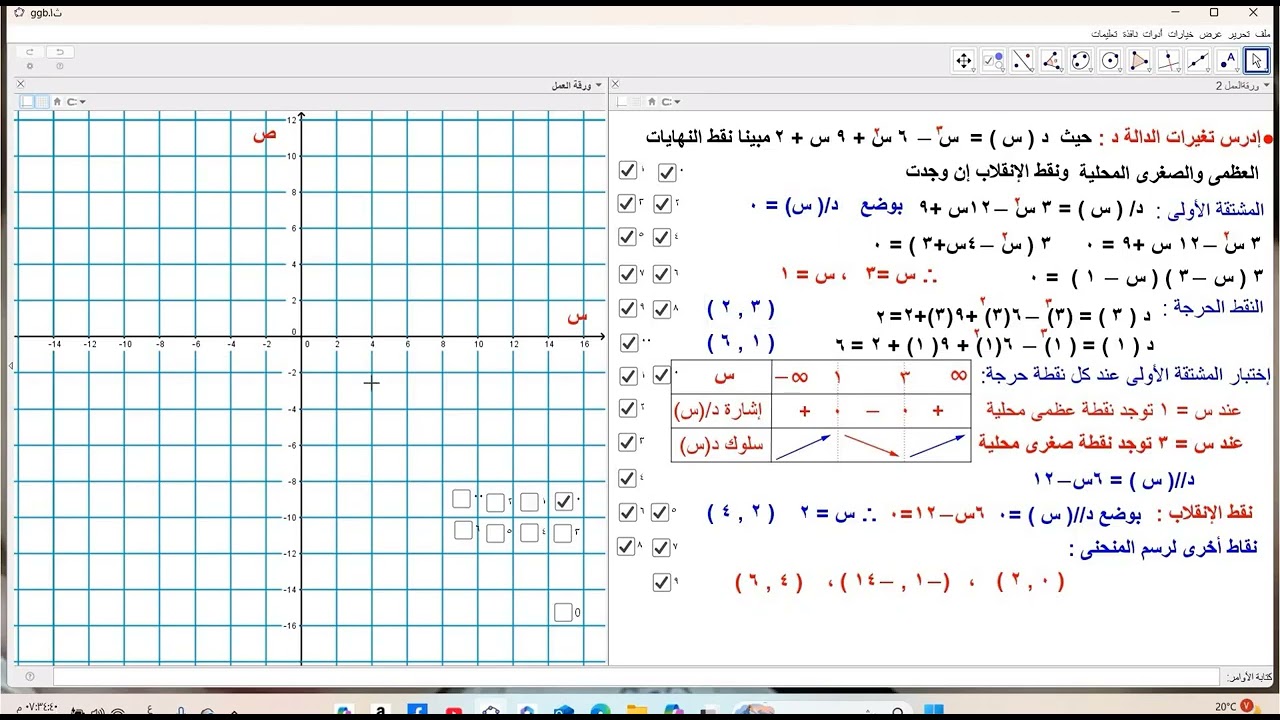Toggle checkbox beside the other points row
Viewport: 1280px width, 720px height.
661,582
